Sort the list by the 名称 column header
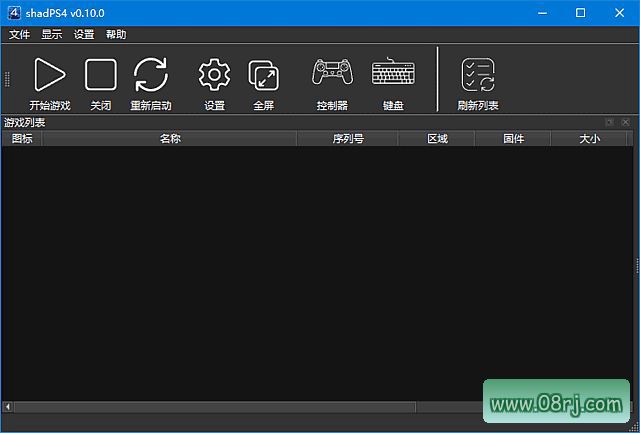The image size is (640, 433). tap(169, 139)
